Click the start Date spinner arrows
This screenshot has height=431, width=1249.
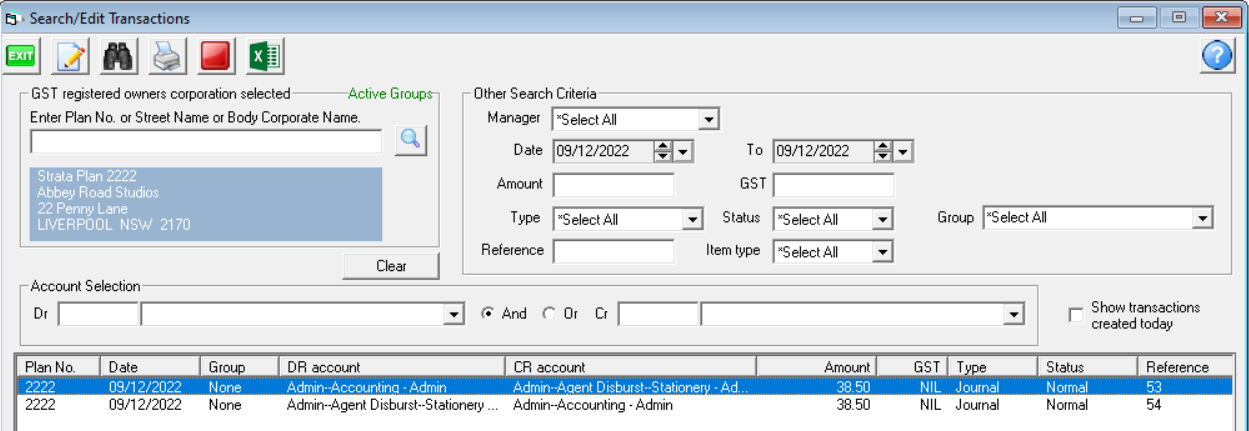(663, 152)
